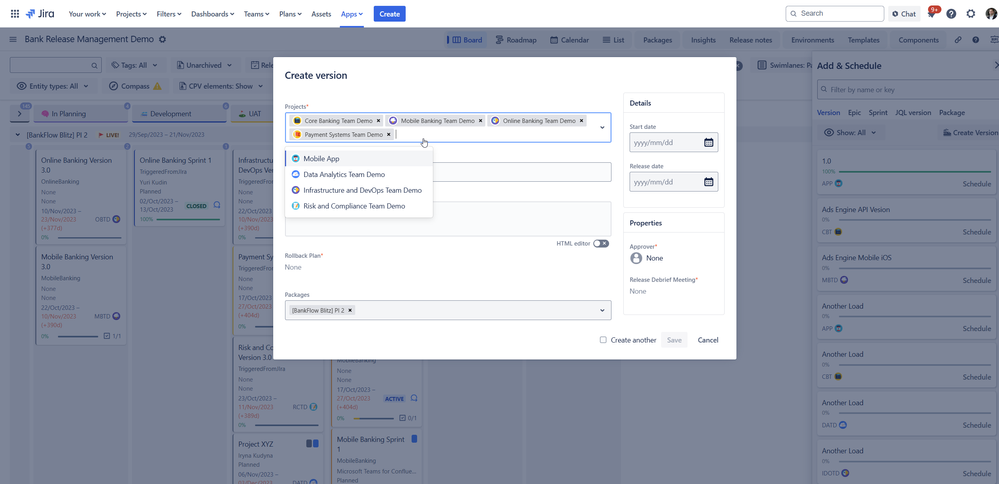
Task: Remove Mobile Banking Team Demo project tag
Action: point(480,120)
